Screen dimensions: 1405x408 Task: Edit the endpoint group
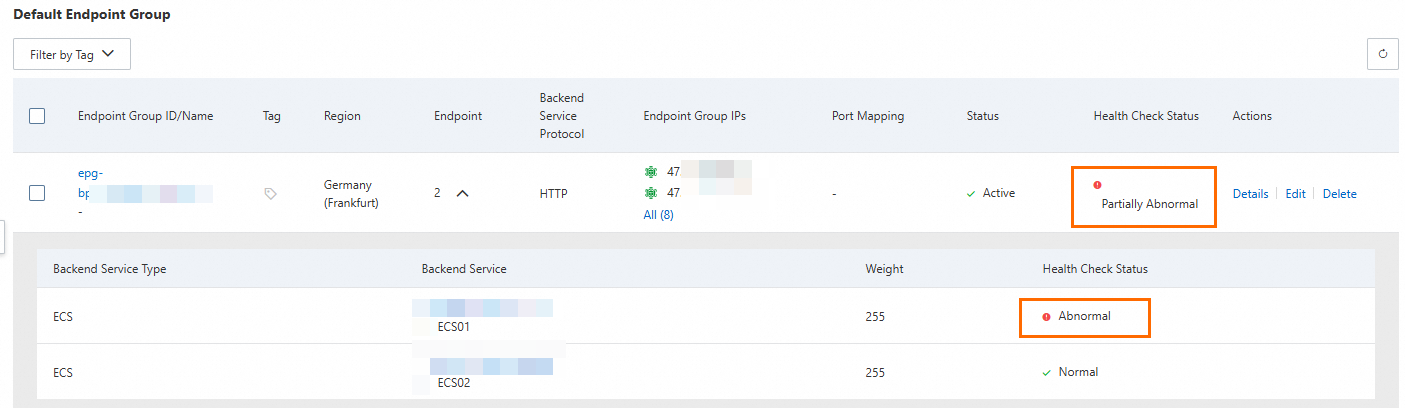pos(1295,194)
